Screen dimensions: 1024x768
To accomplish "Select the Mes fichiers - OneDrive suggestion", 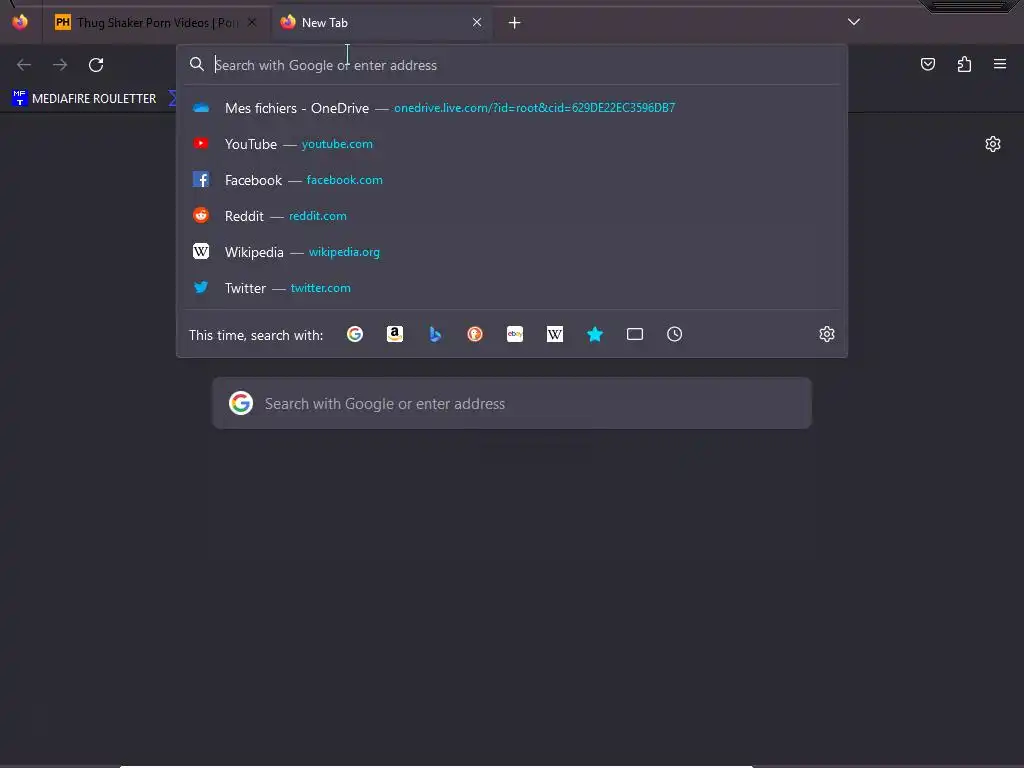I will click(512, 108).
